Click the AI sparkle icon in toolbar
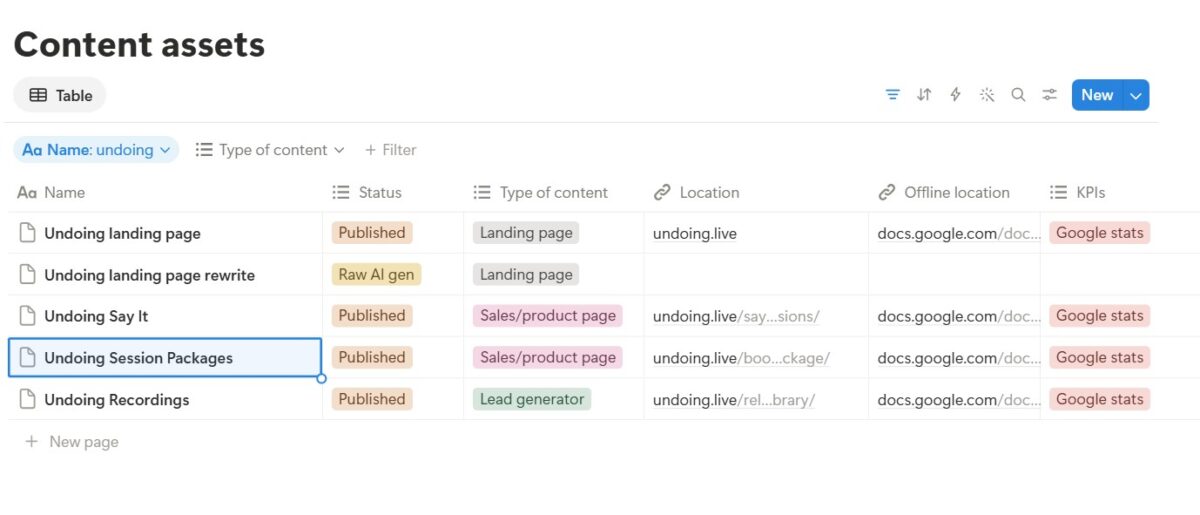 point(987,95)
